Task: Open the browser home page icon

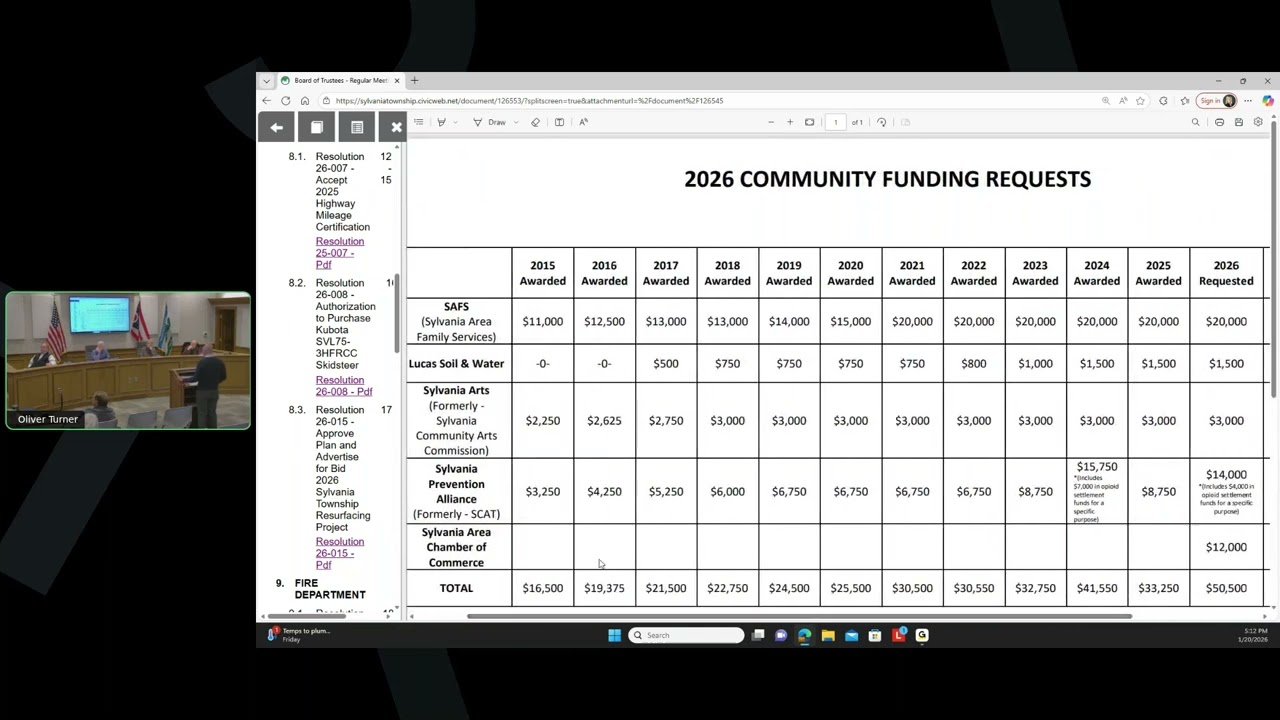Action: point(305,101)
